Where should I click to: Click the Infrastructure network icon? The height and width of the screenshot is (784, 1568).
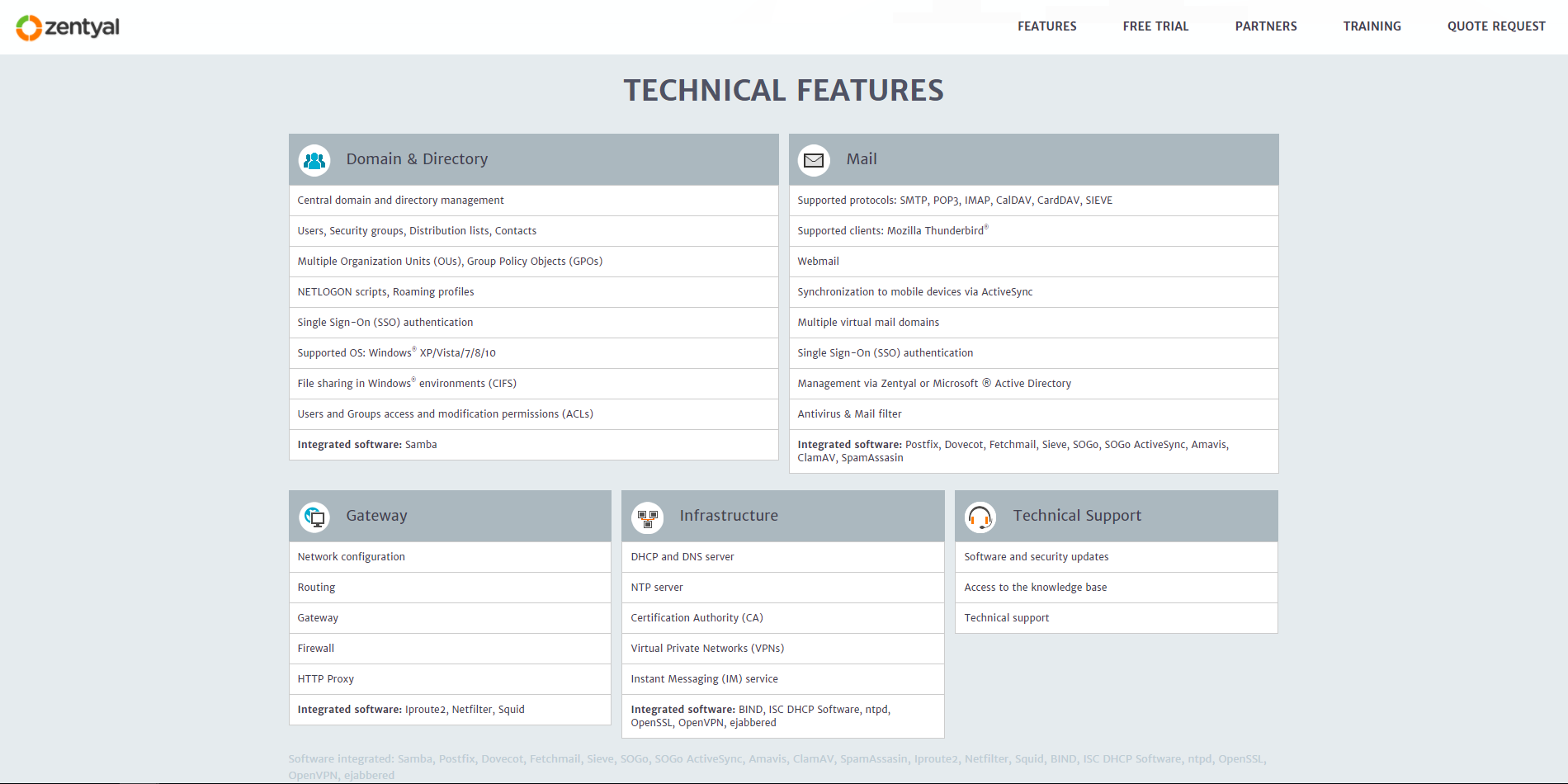pyautogui.click(x=648, y=517)
